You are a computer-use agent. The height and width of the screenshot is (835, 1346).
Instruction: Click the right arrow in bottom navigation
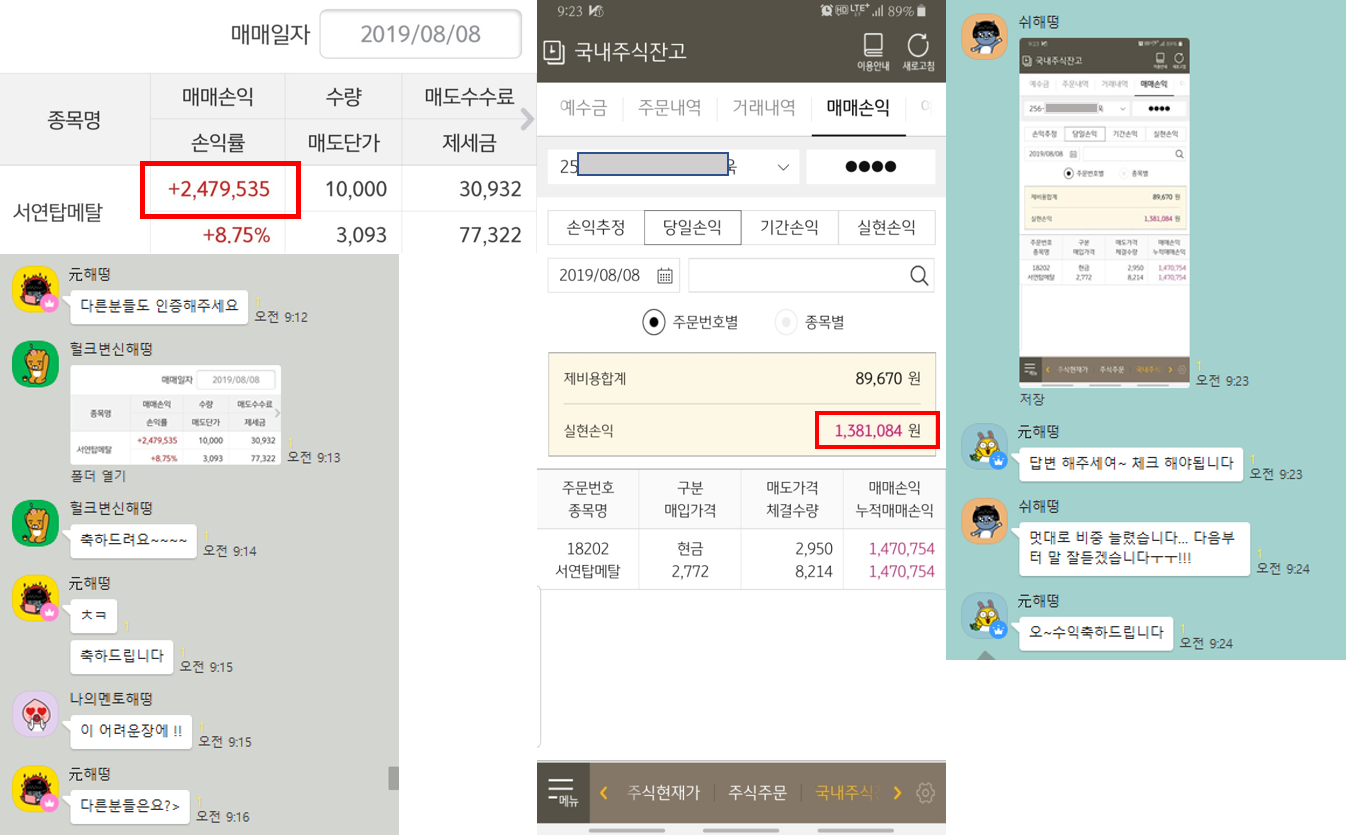897,793
